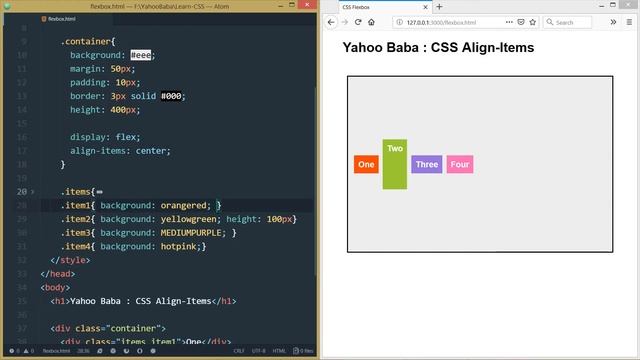Viewport: 640px width, 360px height.
Task: Minimize the Atom editor window
Action: click(280, 6)
